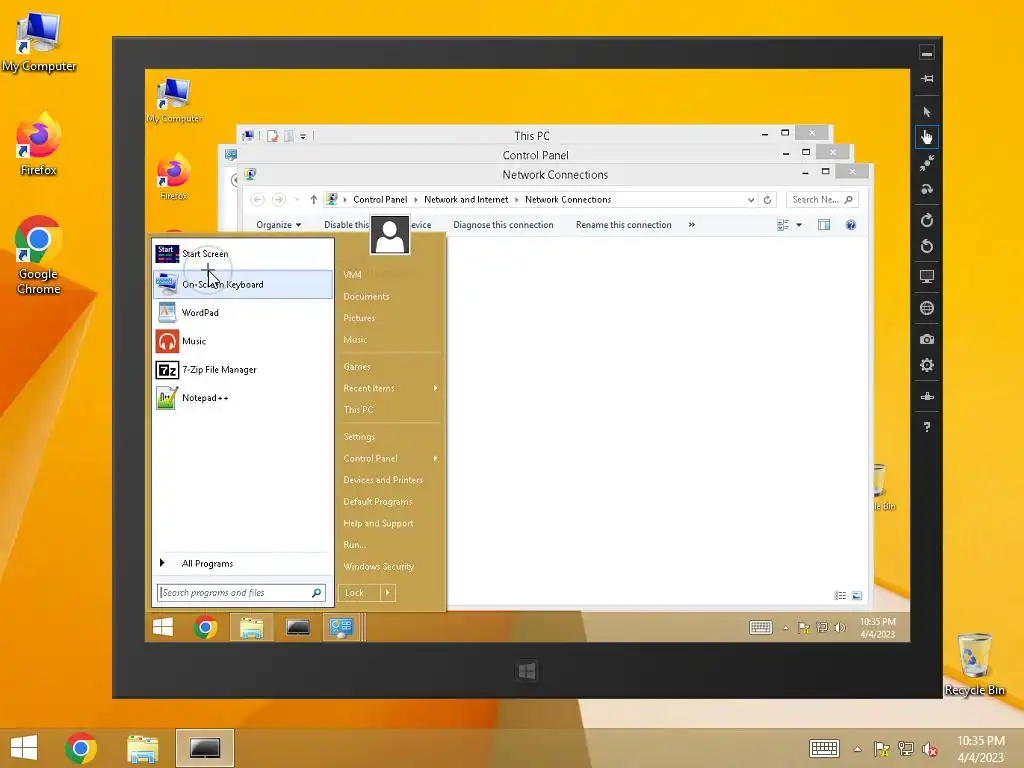Screen dimensions: 1024x768
Task: Toggle the preview pane icon
Action: pos(824,225)
